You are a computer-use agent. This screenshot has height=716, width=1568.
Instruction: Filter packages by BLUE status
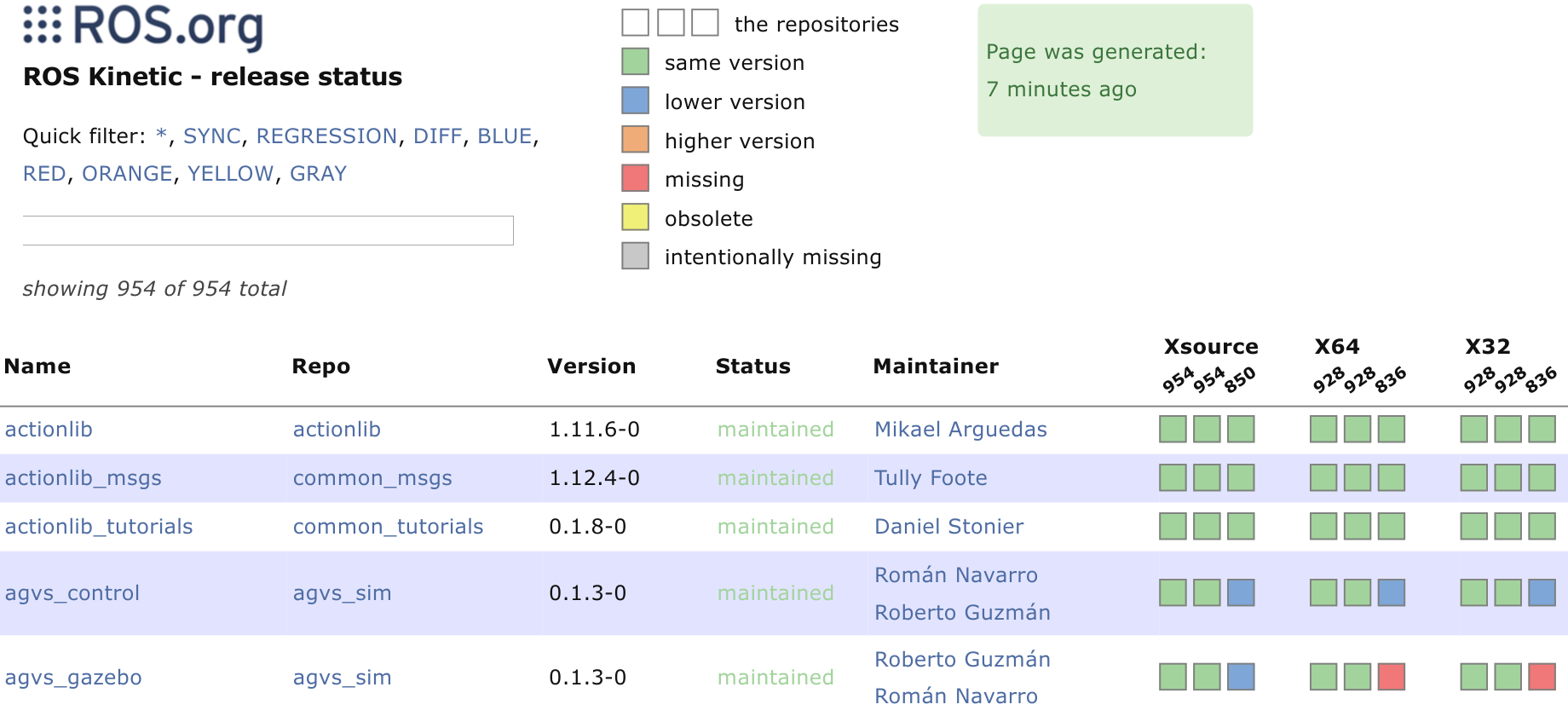click(x=504, y=136)
